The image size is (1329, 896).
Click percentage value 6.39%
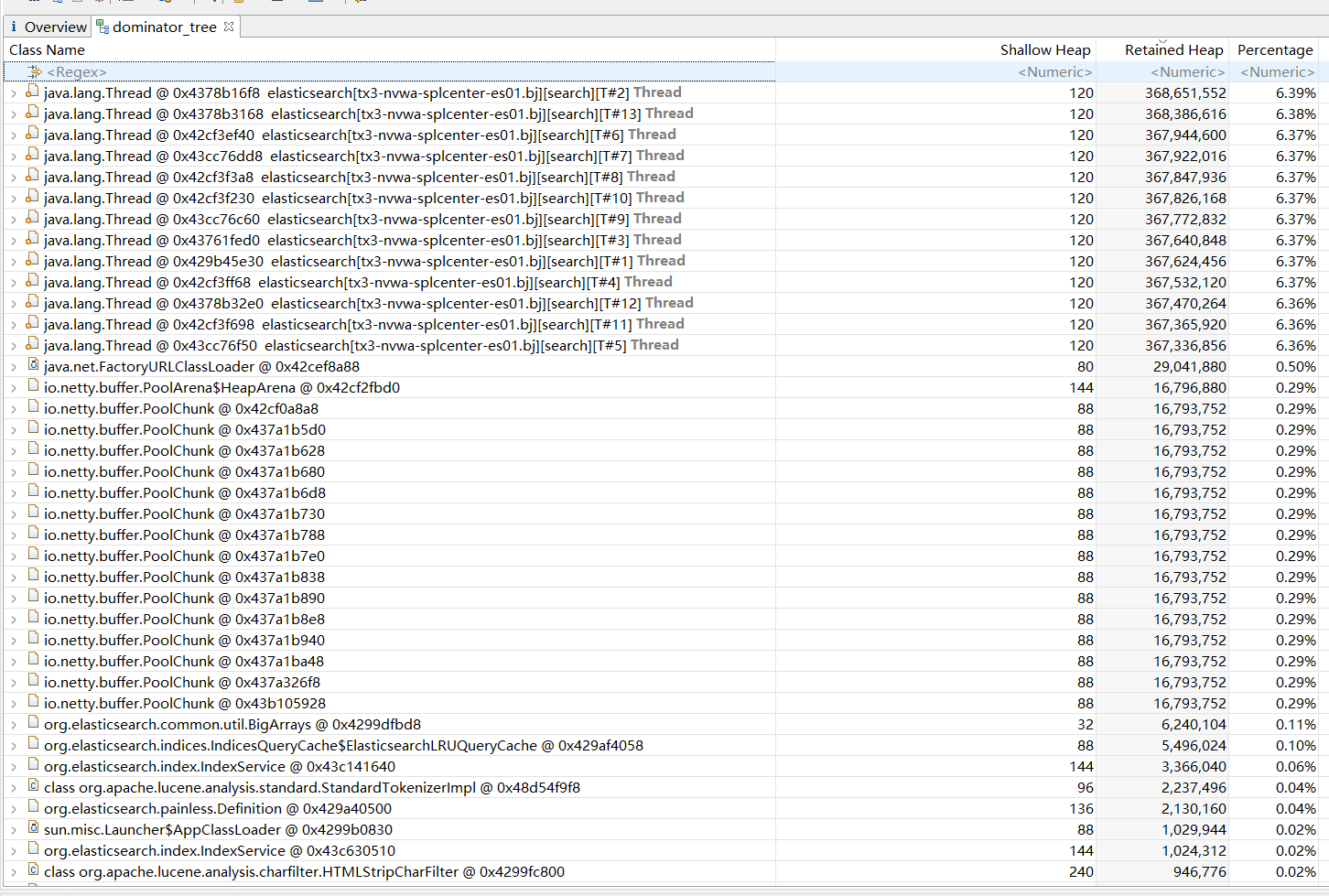coord(1296,93)
